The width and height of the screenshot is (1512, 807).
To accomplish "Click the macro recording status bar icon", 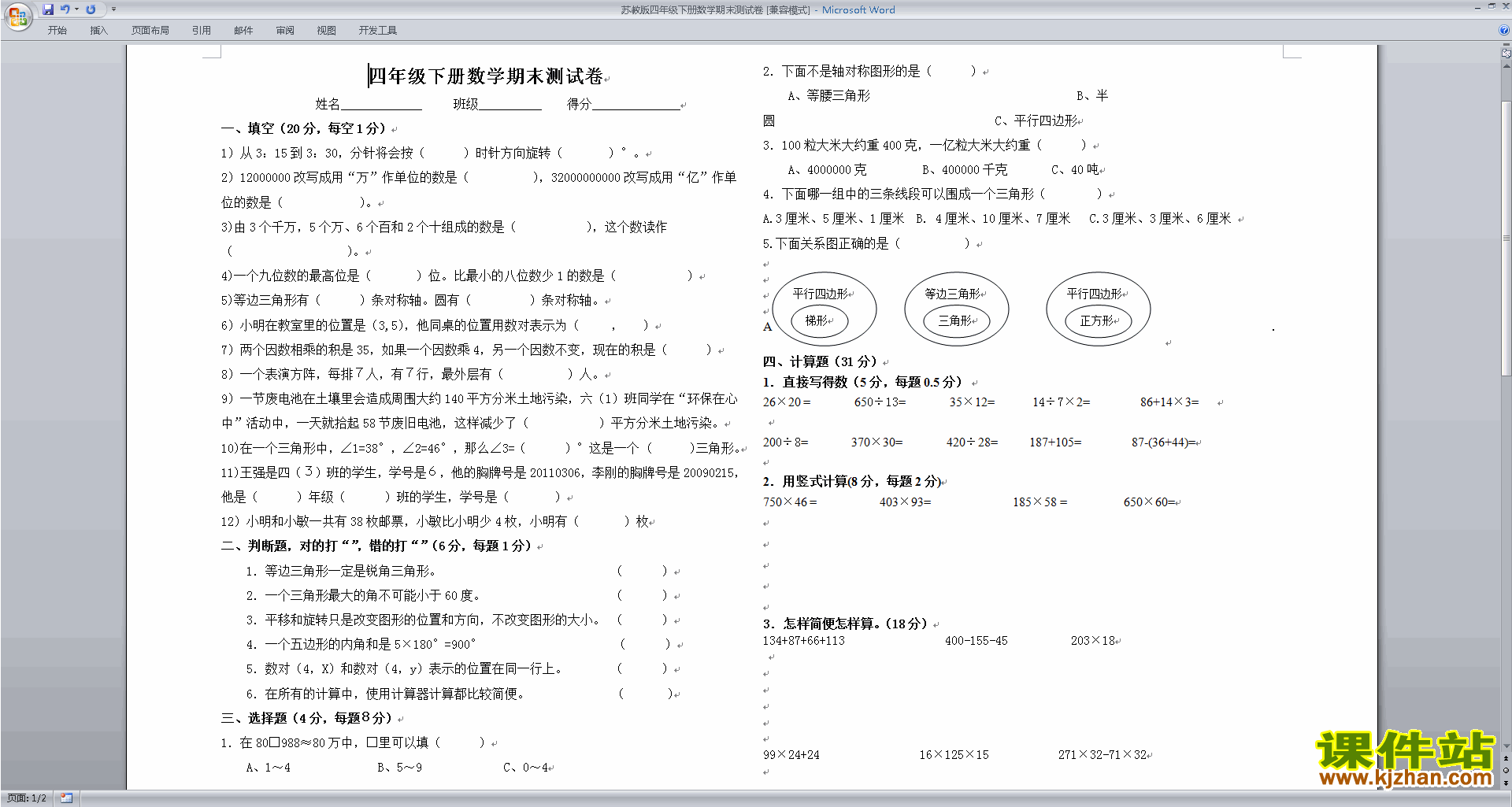I will (66, 798).
